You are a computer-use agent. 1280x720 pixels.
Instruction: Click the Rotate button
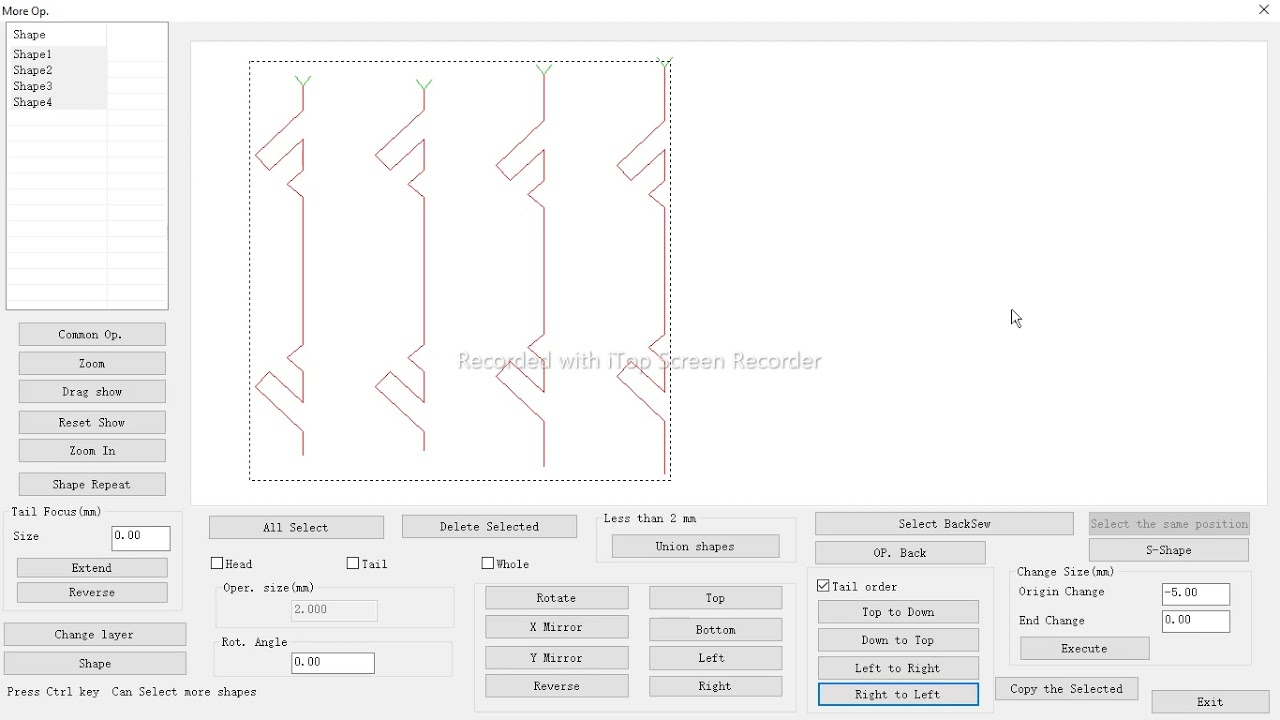click(x=557, y=598)
